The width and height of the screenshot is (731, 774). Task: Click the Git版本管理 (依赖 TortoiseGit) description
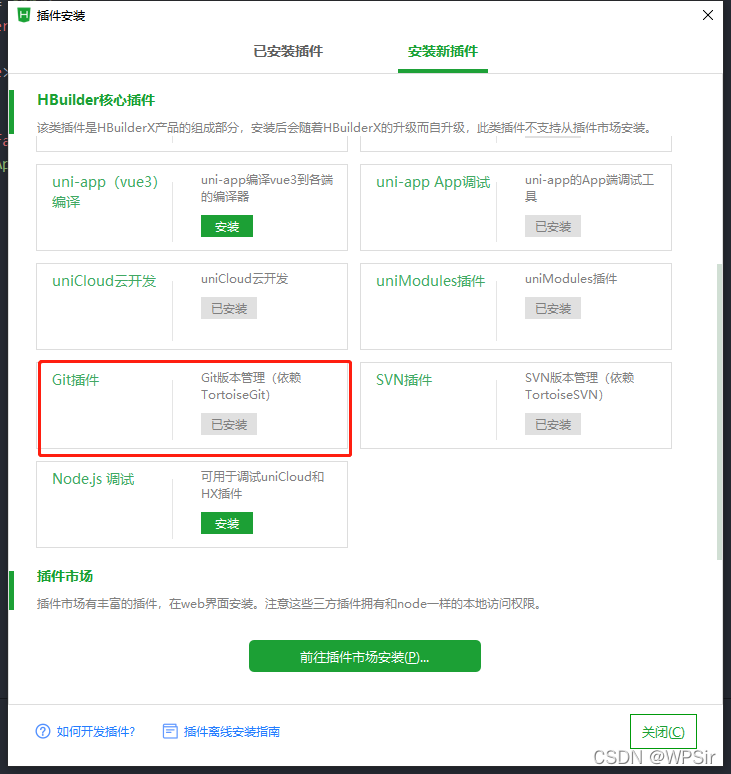click(x=251, y=386)
